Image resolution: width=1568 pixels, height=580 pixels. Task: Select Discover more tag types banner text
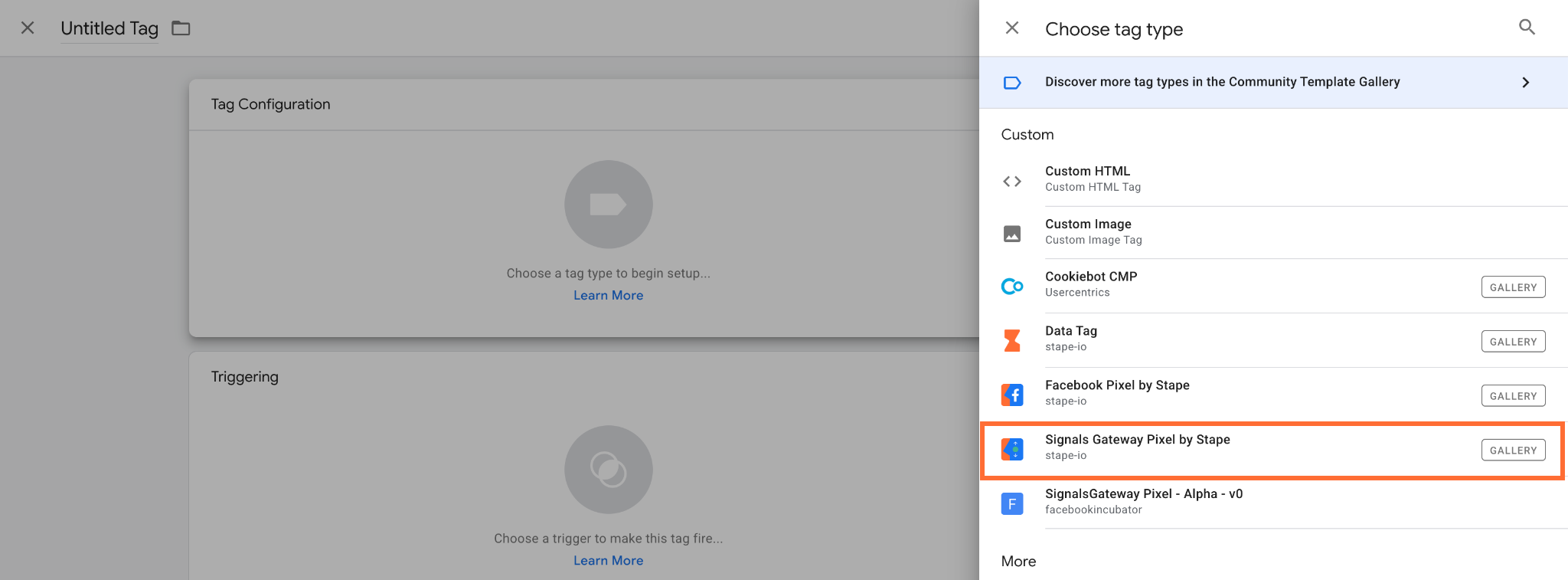point(1222,82)
